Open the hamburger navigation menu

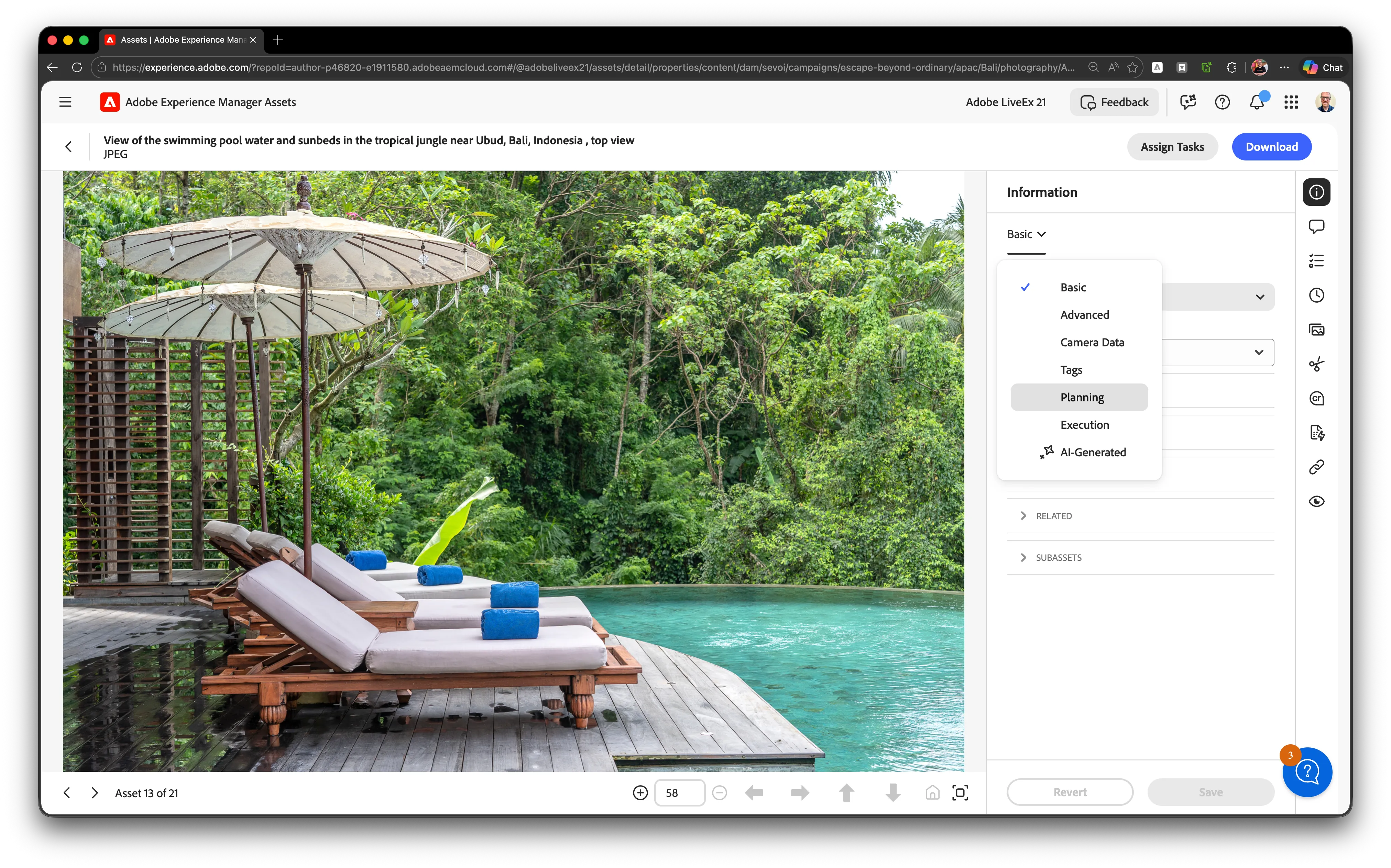(x=65, y=102)
